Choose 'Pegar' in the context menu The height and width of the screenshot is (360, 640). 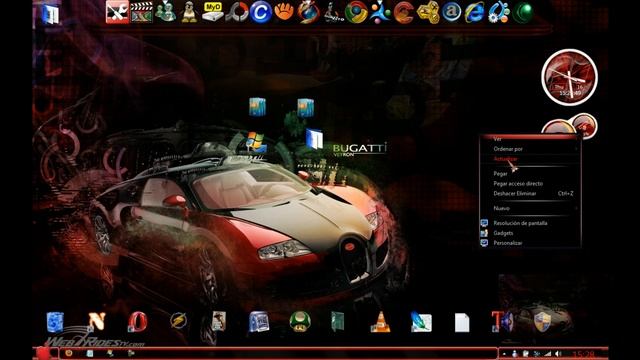(x=500, y=174)
